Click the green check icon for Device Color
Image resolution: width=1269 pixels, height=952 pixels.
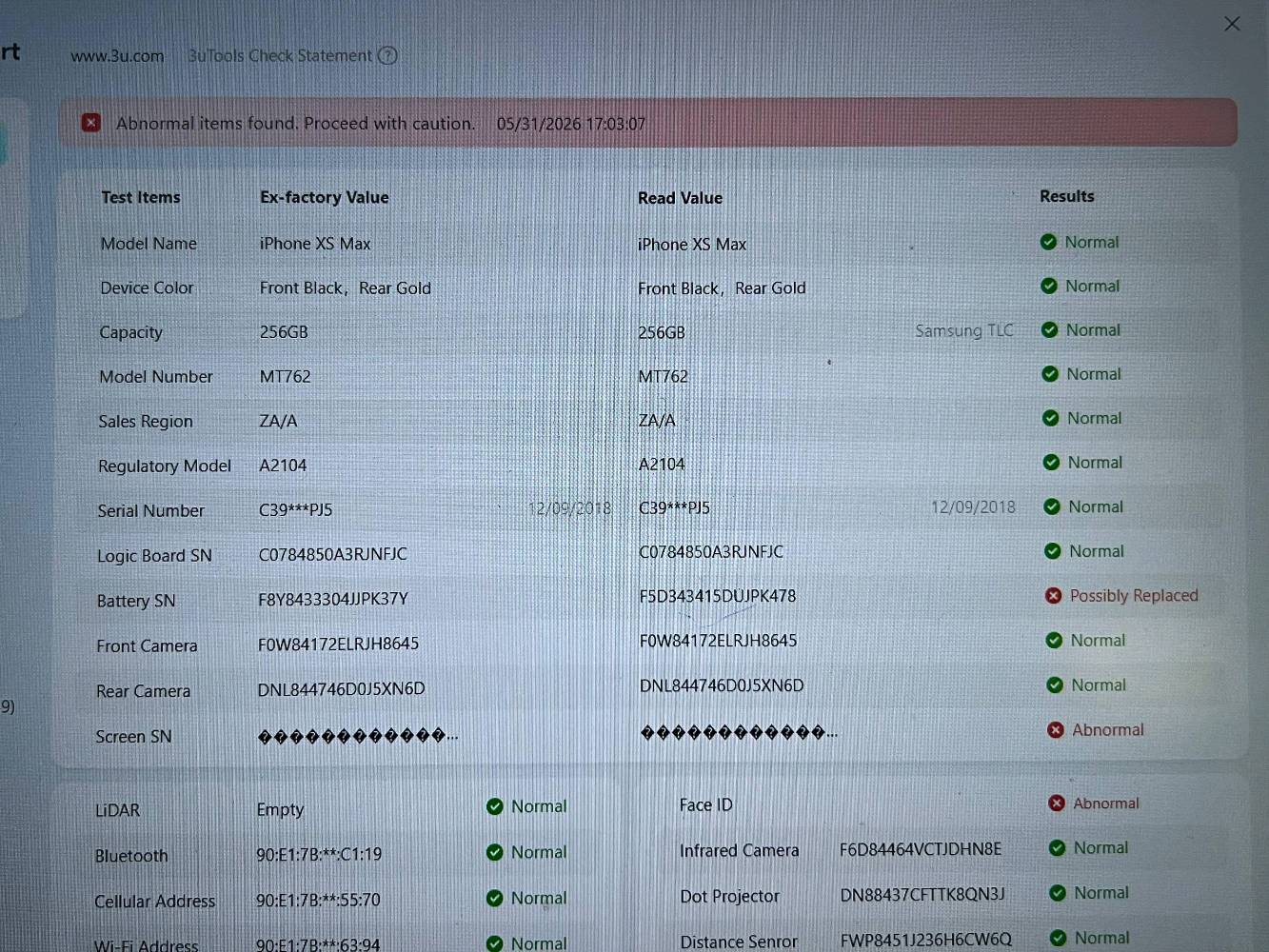pyautogui.click(x=1049, y=286)
